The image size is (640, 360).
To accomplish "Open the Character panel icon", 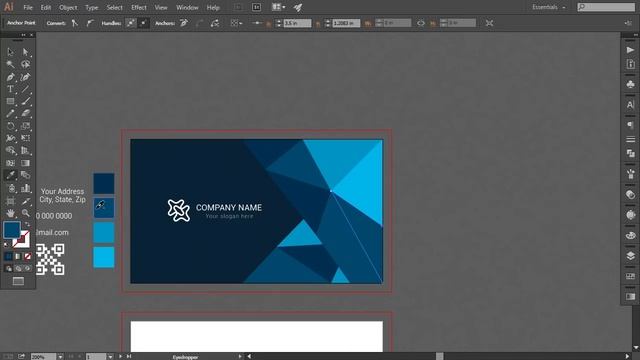I will click(x=630, y=104).
